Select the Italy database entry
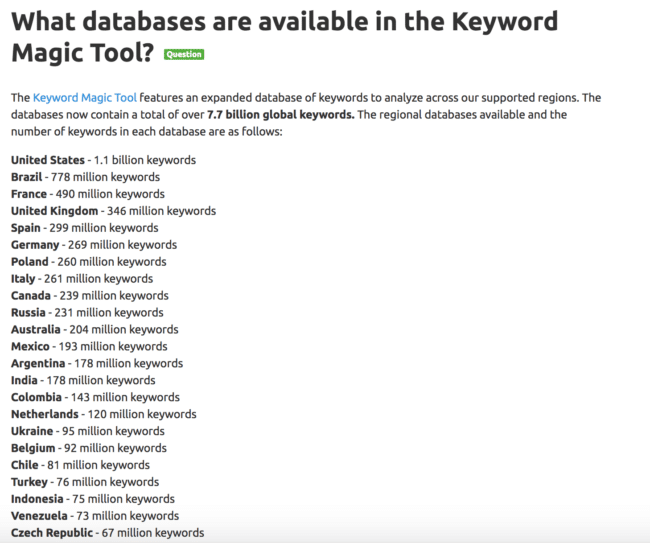The height and width of the screenshot is (543, 650). coord(82,279)
